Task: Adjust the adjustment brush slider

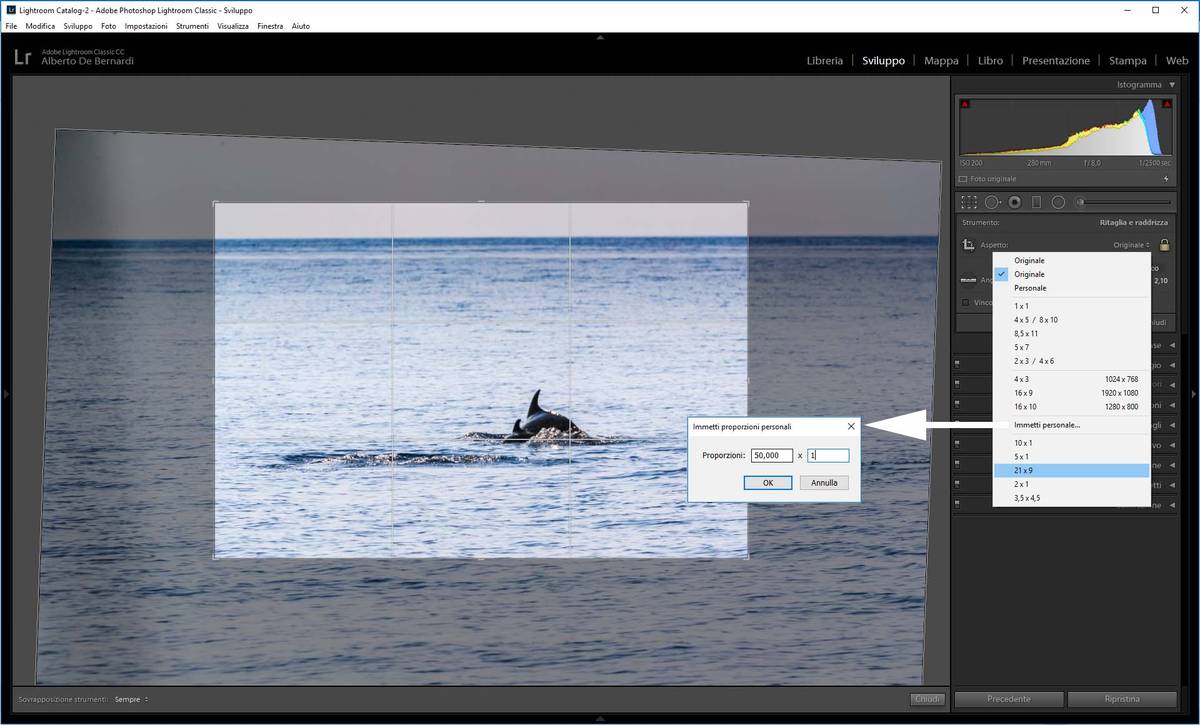Action: point(1120,202)
